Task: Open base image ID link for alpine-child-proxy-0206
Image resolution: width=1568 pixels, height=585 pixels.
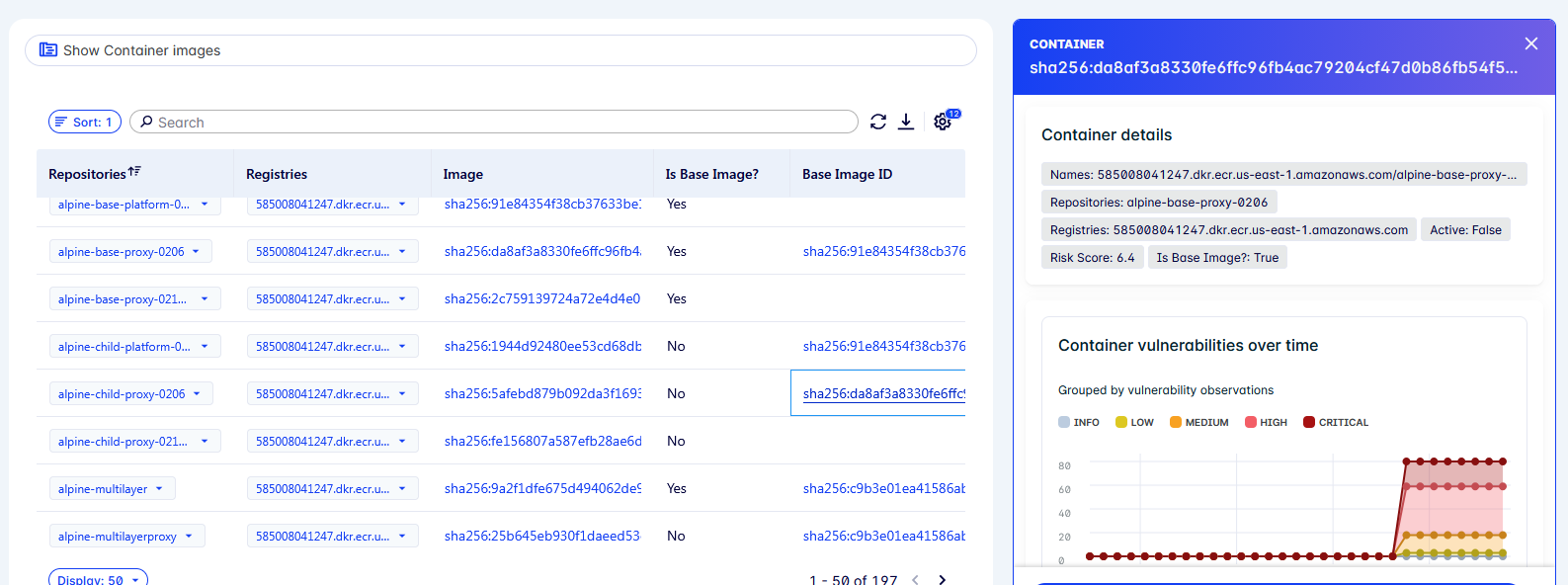Action: 882,393
